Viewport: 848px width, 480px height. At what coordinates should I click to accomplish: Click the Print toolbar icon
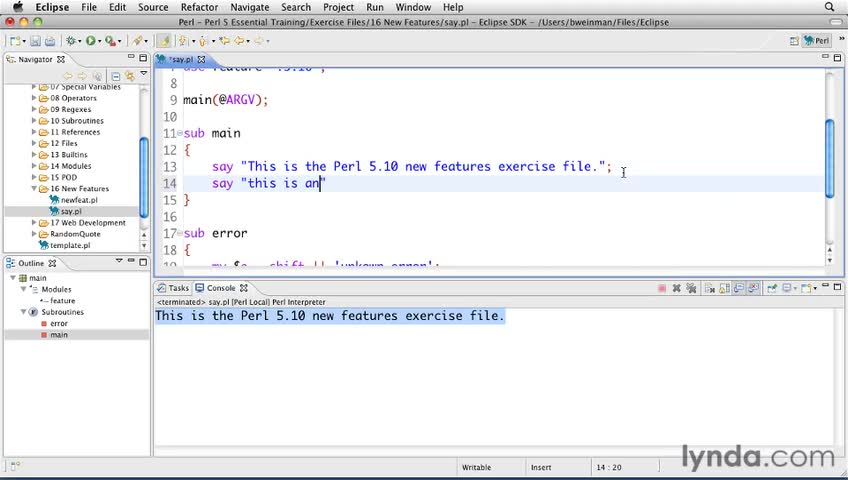[x=50, y=41]
